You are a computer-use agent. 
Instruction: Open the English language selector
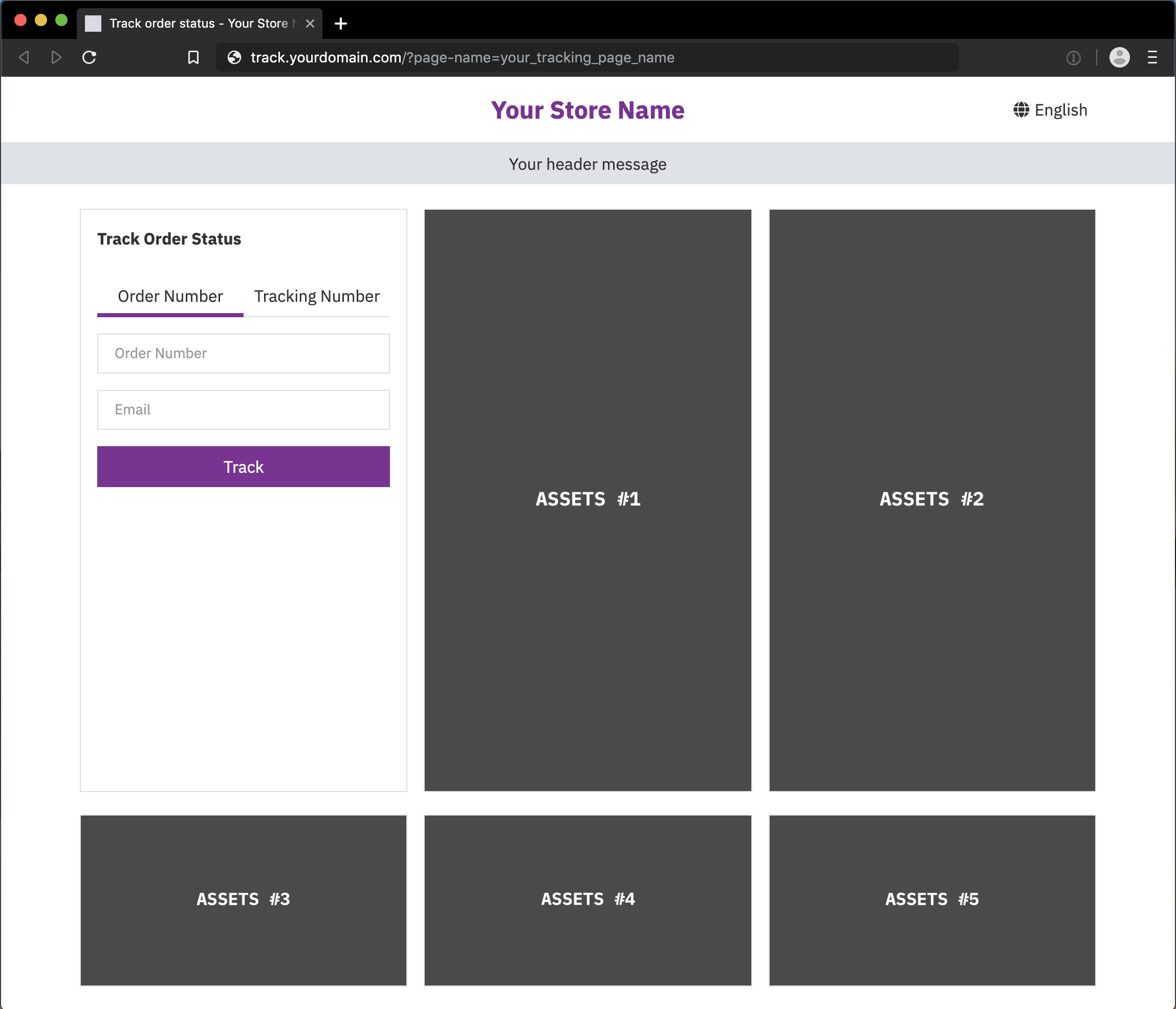1051,109
